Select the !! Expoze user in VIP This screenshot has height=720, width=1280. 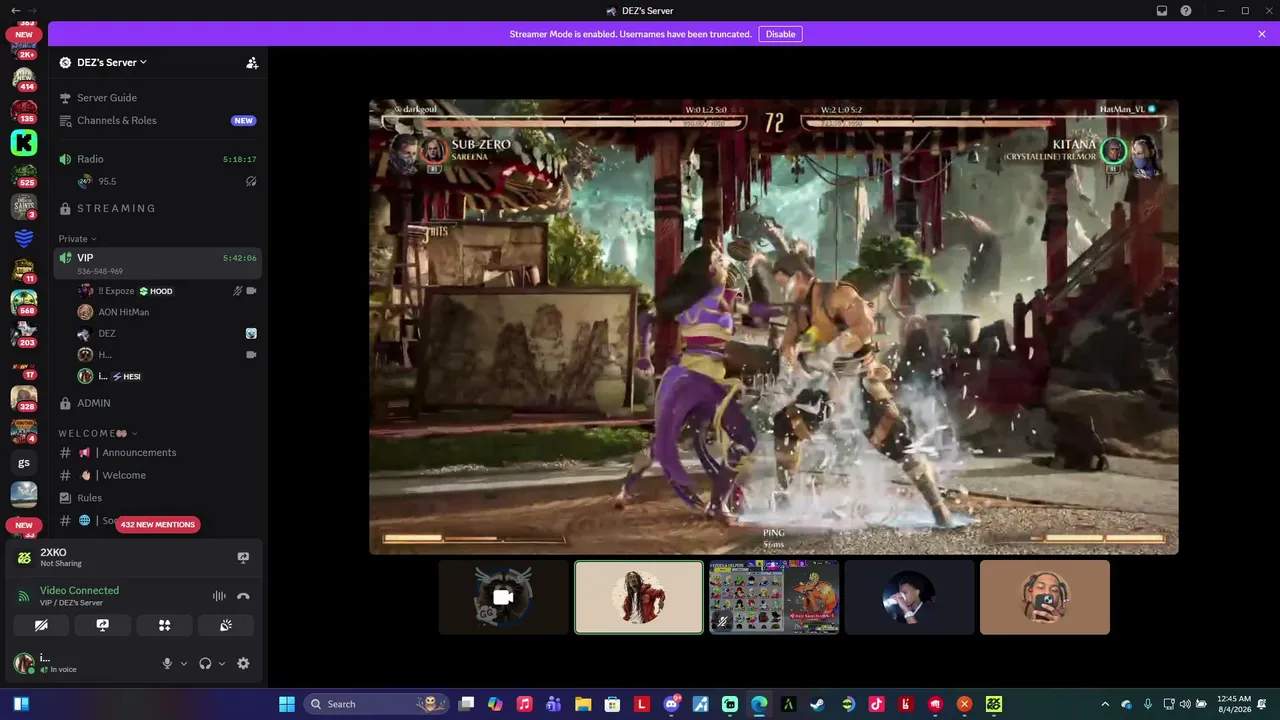pyautogui.click(x=168, y=291)
